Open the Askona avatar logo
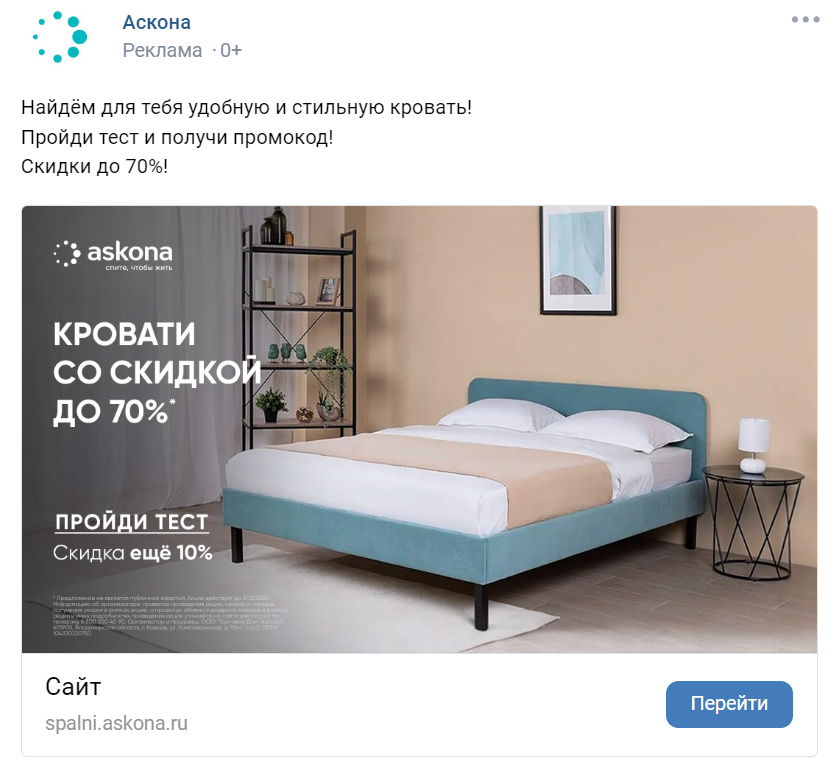840x770 pixels. click(x=59, y=36)
